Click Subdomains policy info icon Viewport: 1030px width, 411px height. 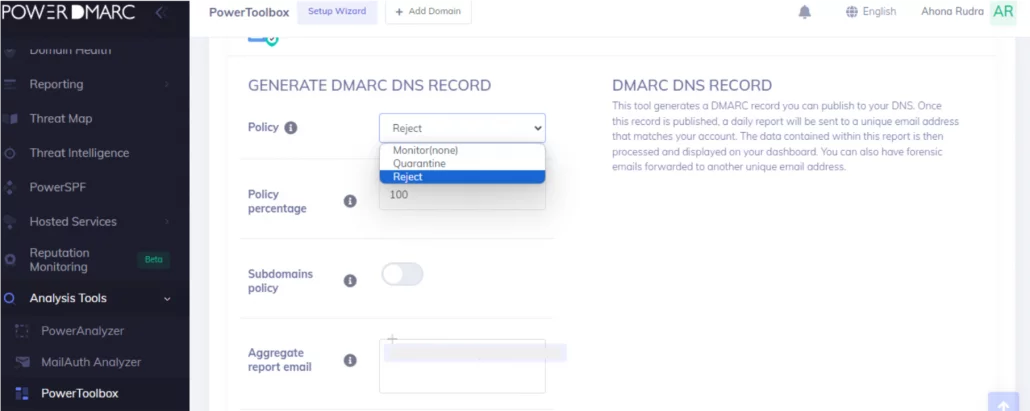click(350, 281)
